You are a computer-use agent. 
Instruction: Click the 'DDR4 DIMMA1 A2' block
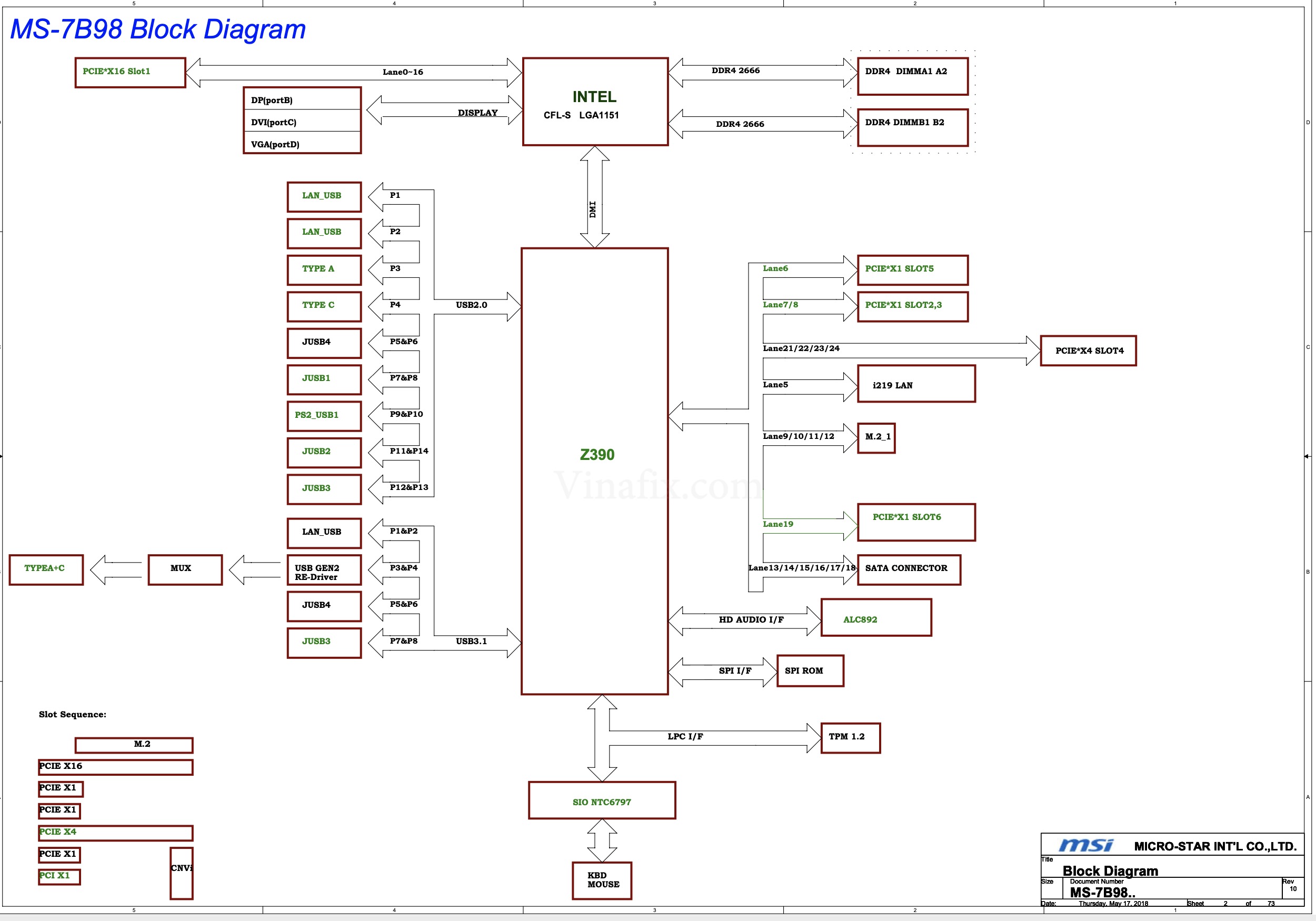[912, 76]
